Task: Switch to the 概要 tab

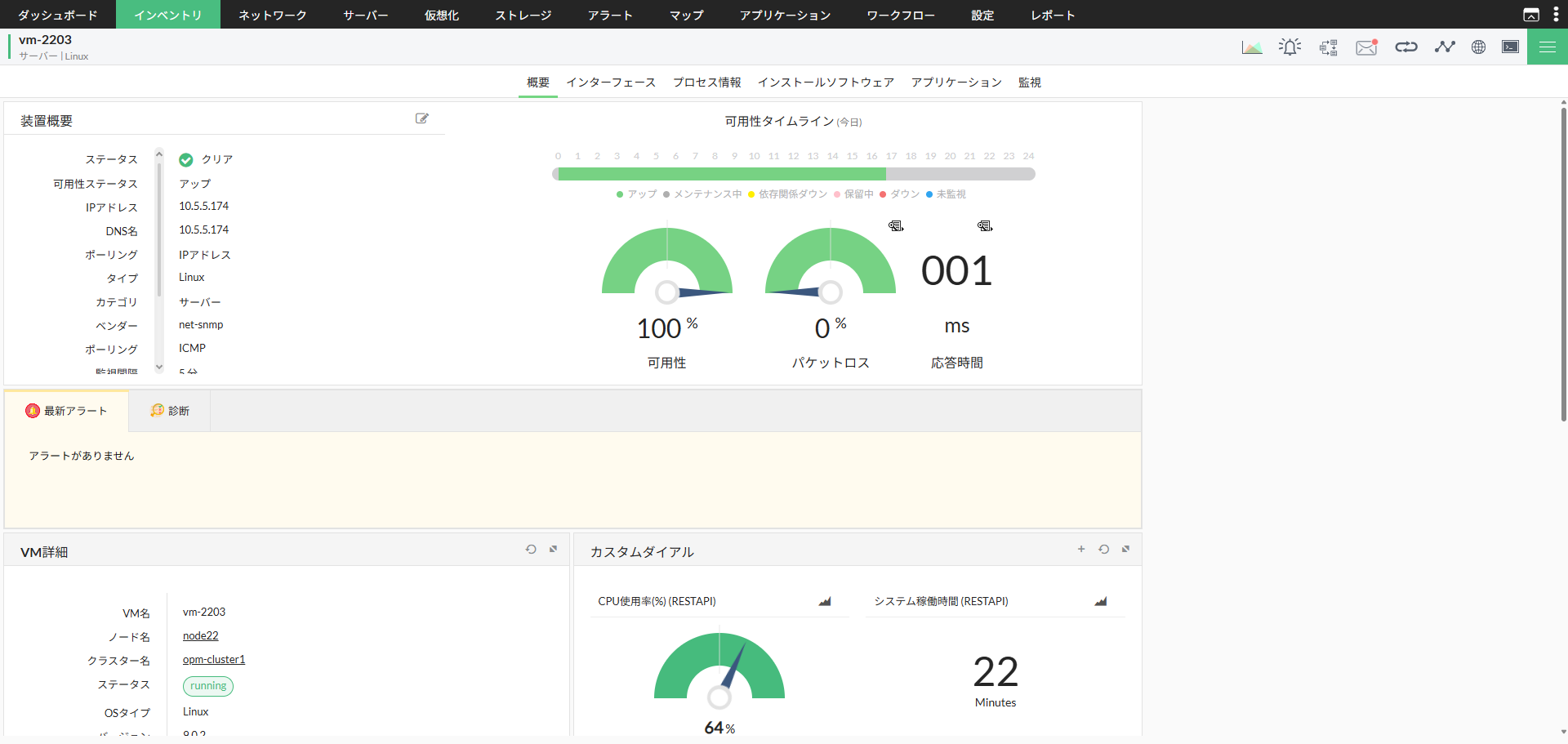Action: point(538,82)
